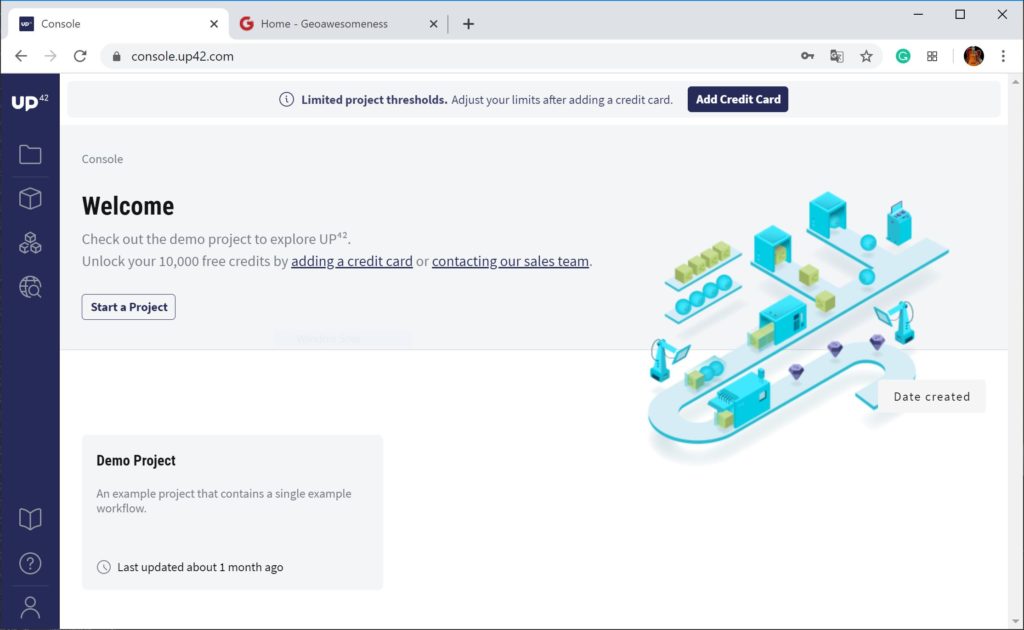Follow the adding a credit card link
1024x630 pixels.
(352, 261)
